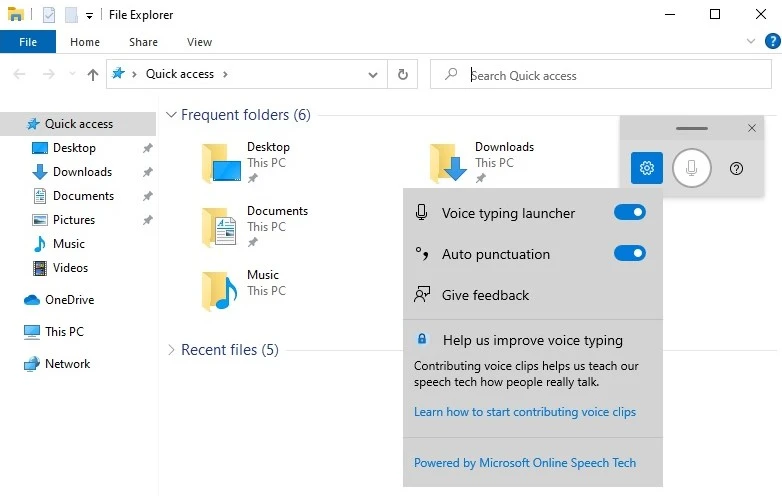Click the File Explorer title bar folder icon
Image resolution: width=782 pixels, height=496 pixels.
[x=15, y=14]
